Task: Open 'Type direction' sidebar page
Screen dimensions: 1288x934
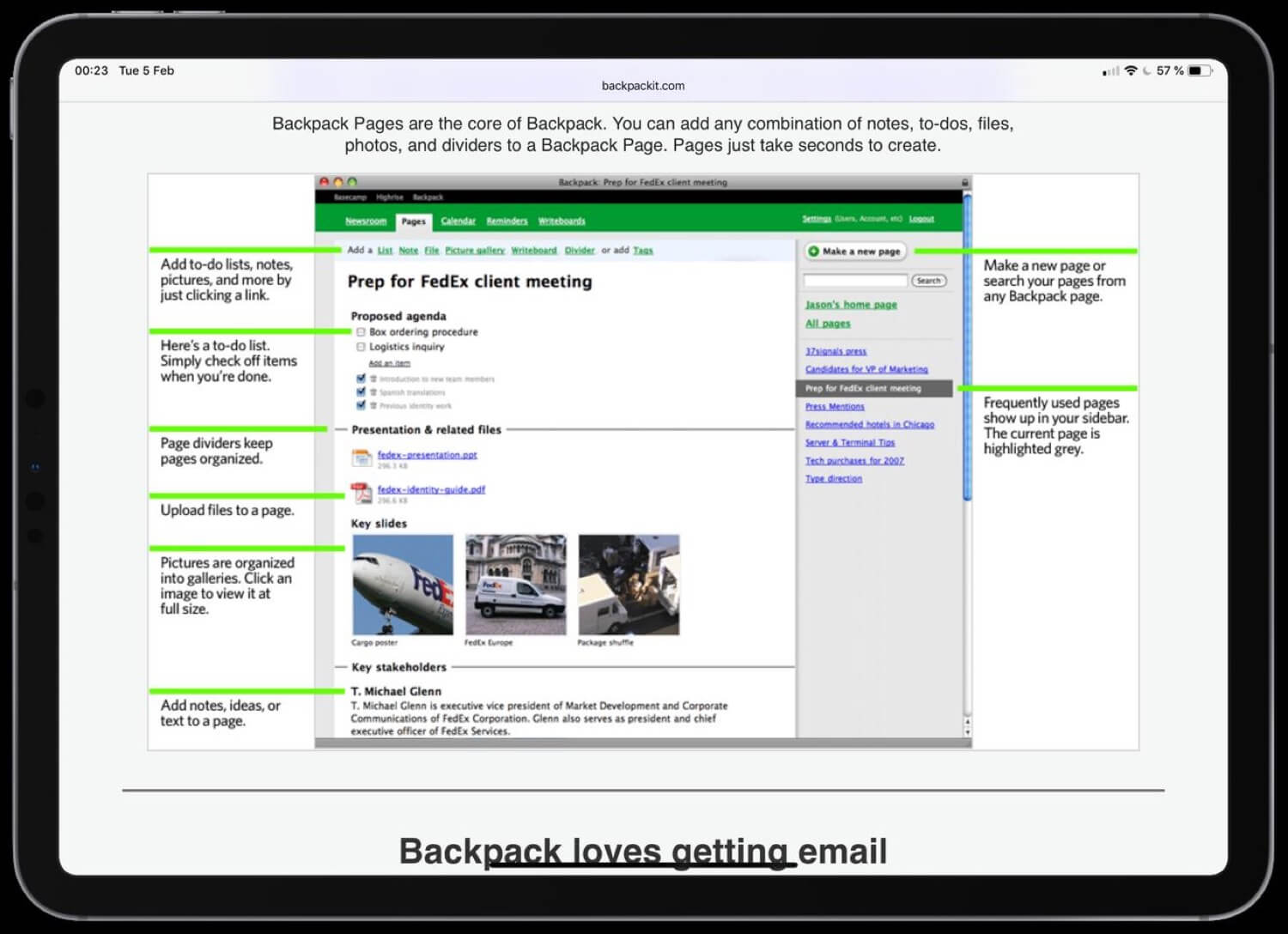Action: pos(834,479)
